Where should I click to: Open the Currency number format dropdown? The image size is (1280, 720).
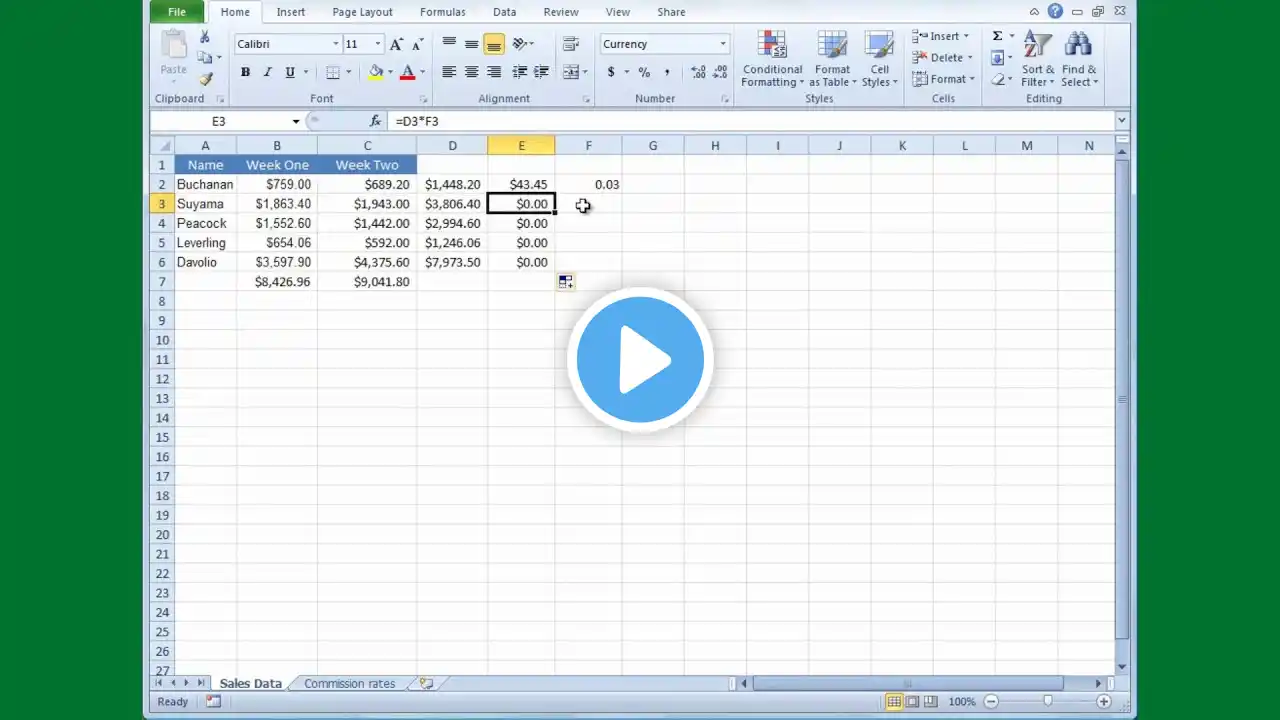coord(723,44)
